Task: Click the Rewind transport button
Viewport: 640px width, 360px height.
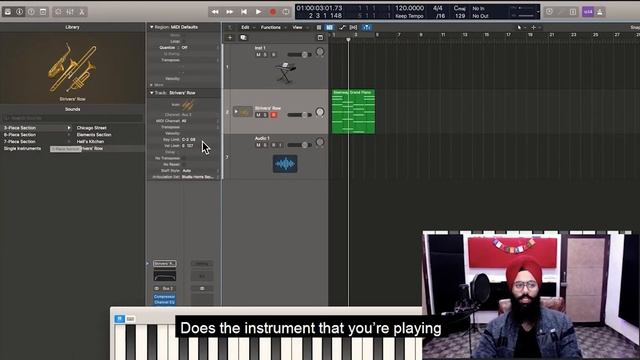Action: 215,12
